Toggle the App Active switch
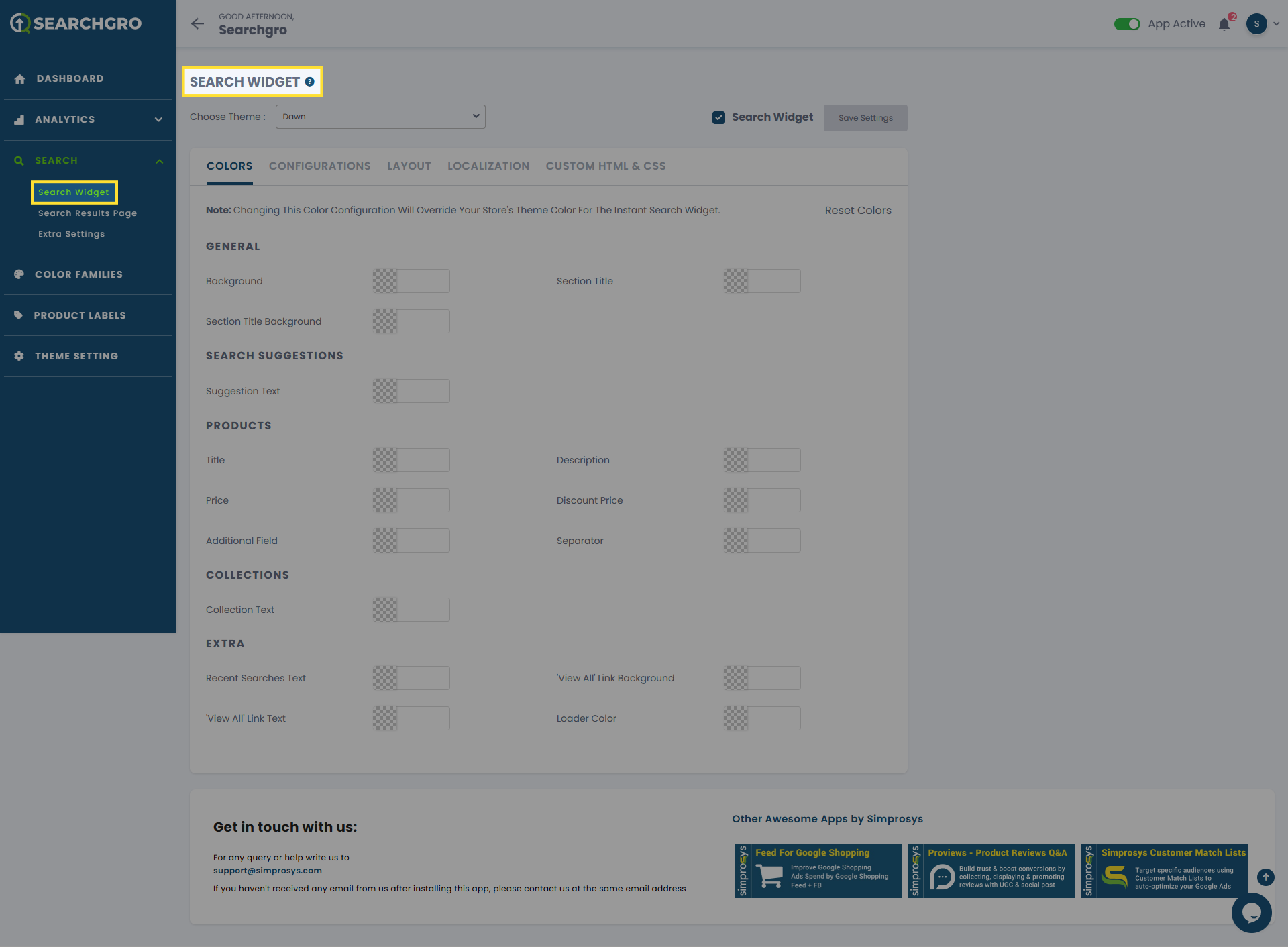1288x947 pixels. pyautogui.click(x=1127, y=24)
